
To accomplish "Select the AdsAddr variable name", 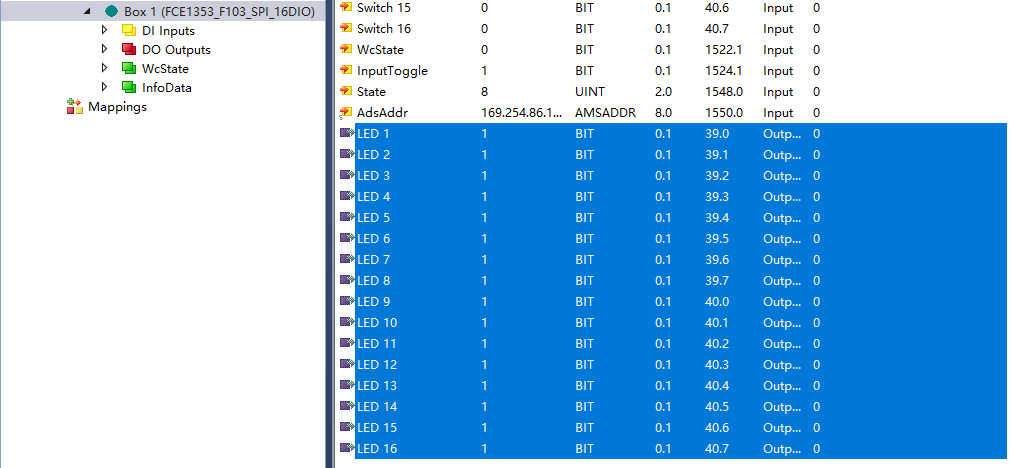I will pos(382,113).
